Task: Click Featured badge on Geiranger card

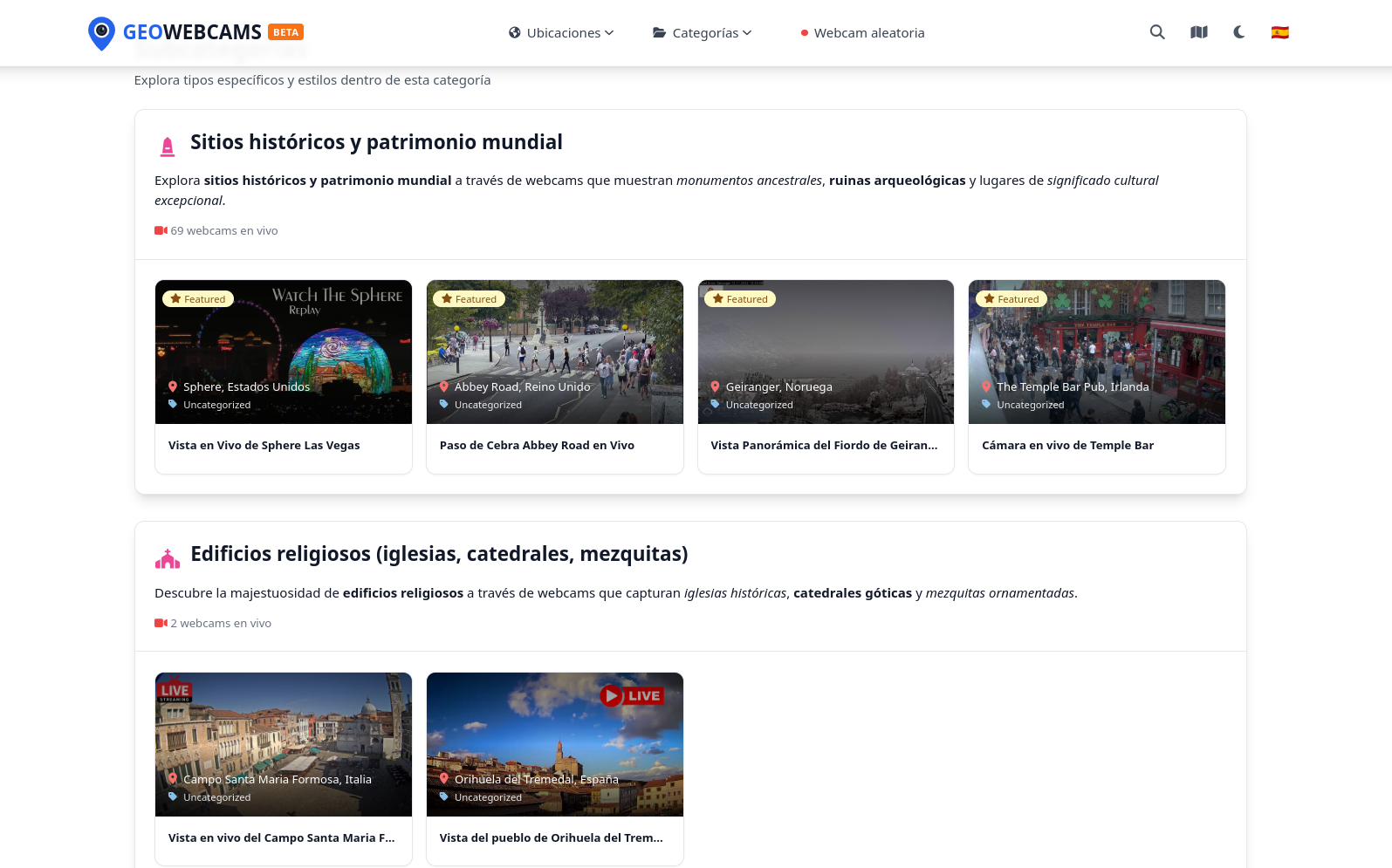Action: coord(740,299)
